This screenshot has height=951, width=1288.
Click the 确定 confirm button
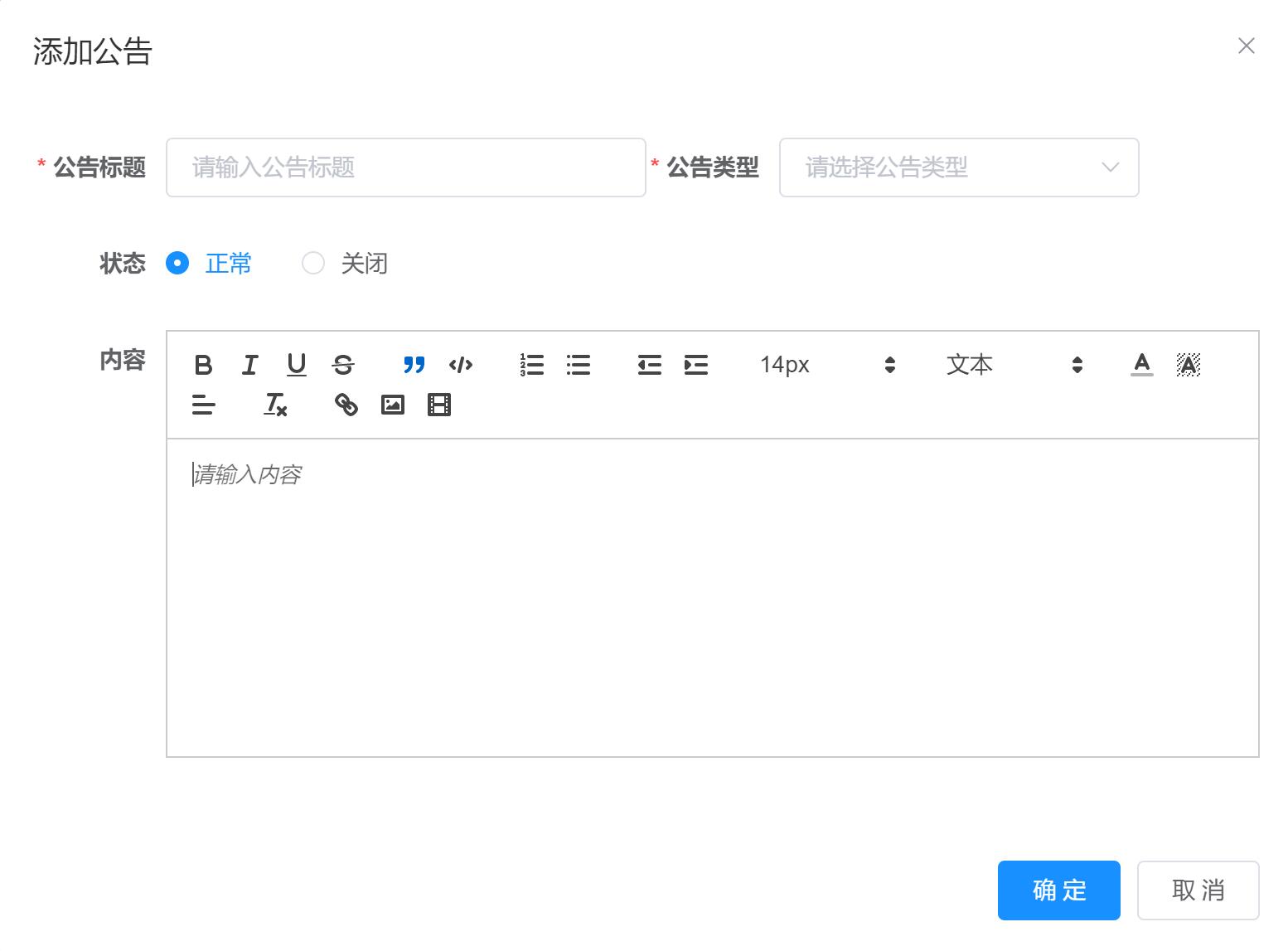1058,890
